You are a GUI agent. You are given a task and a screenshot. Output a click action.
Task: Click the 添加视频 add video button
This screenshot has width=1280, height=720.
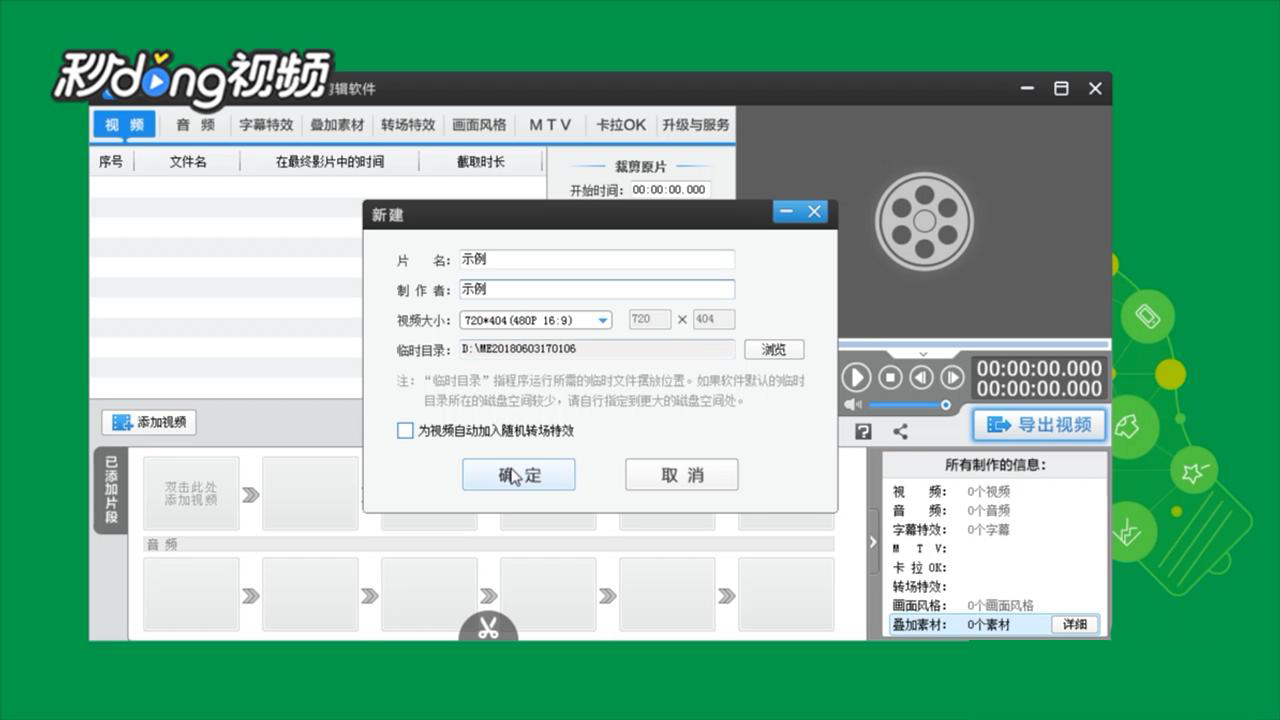click(x=149, y=422)
